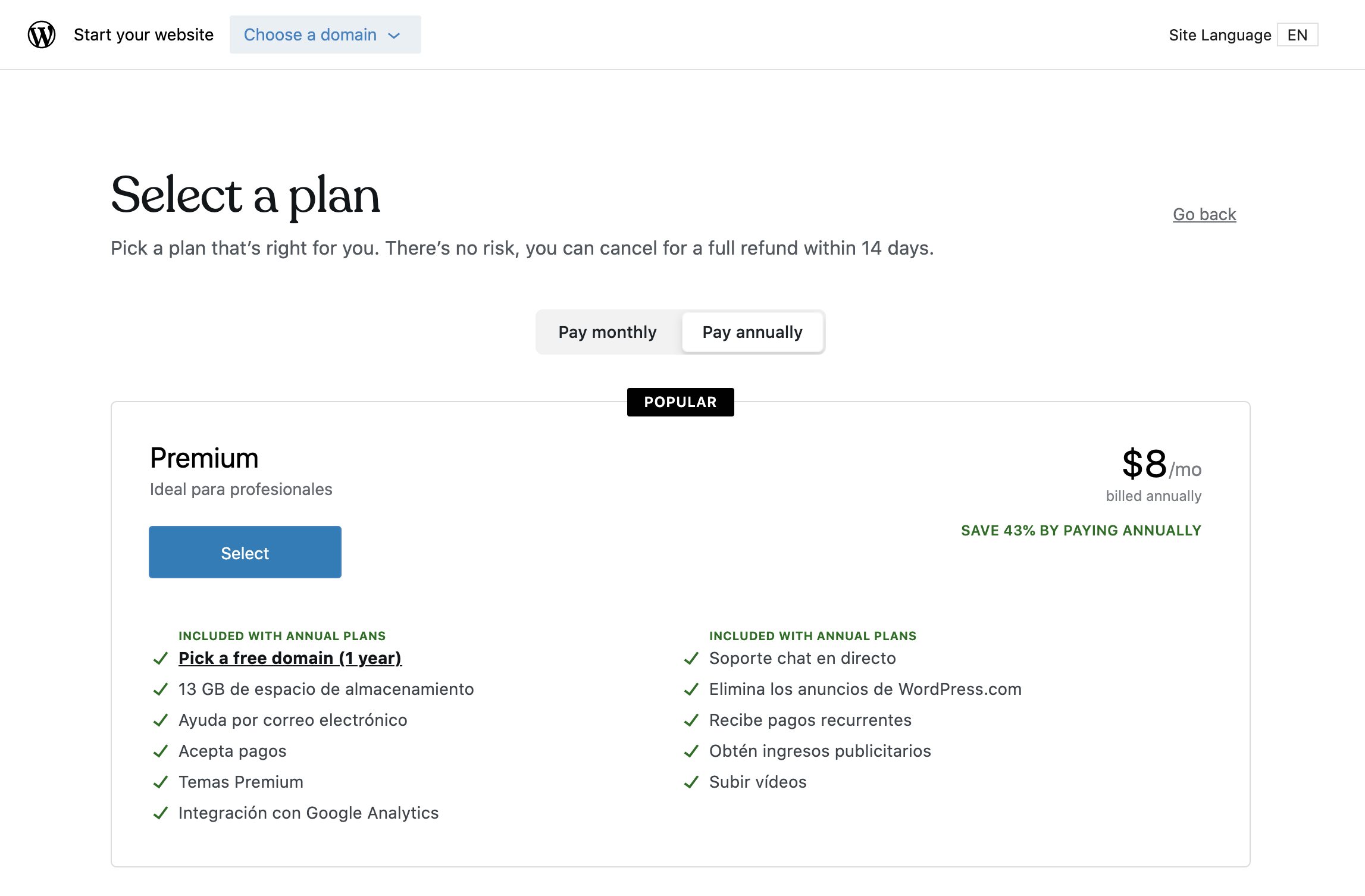
Task: Open "Pick a free domain (1 year)" link
Action: pyautogui.click(x=290, y=658)
